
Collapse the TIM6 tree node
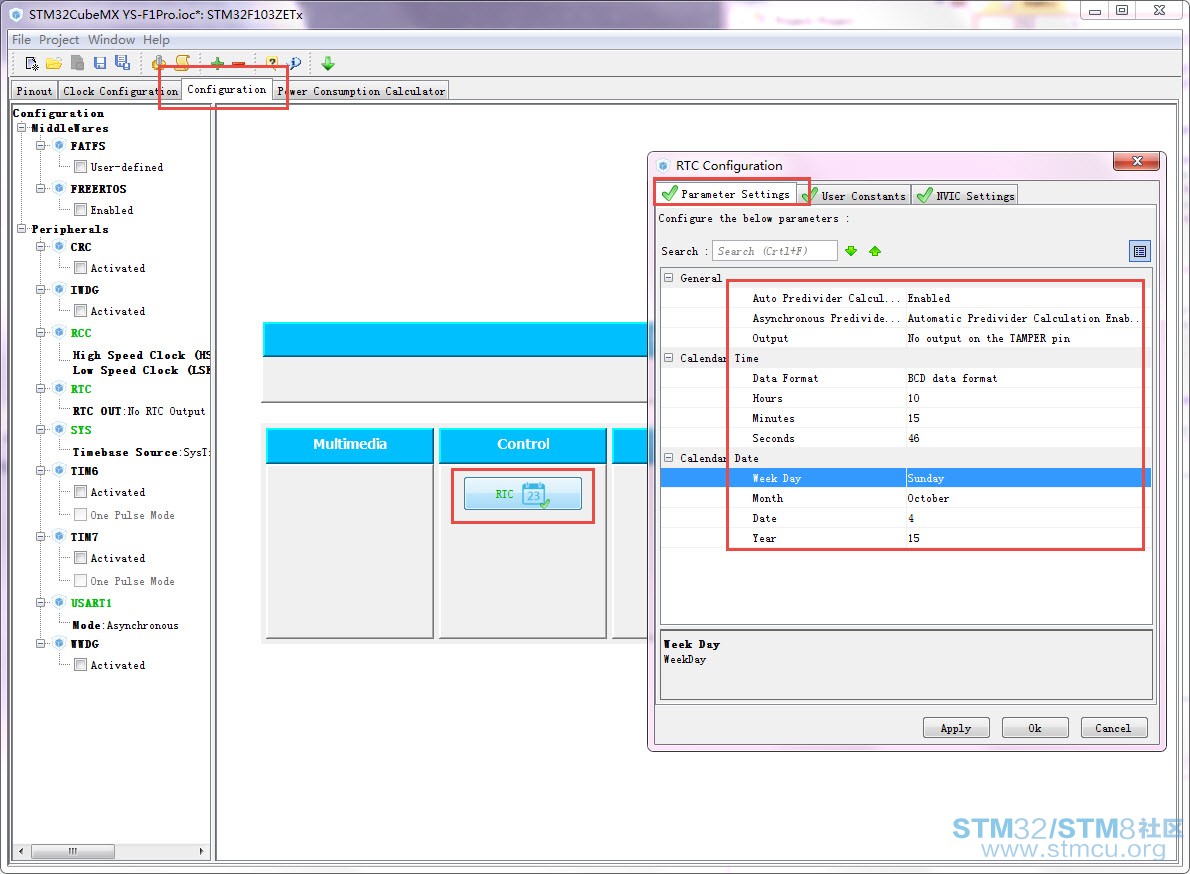[41, 470]
